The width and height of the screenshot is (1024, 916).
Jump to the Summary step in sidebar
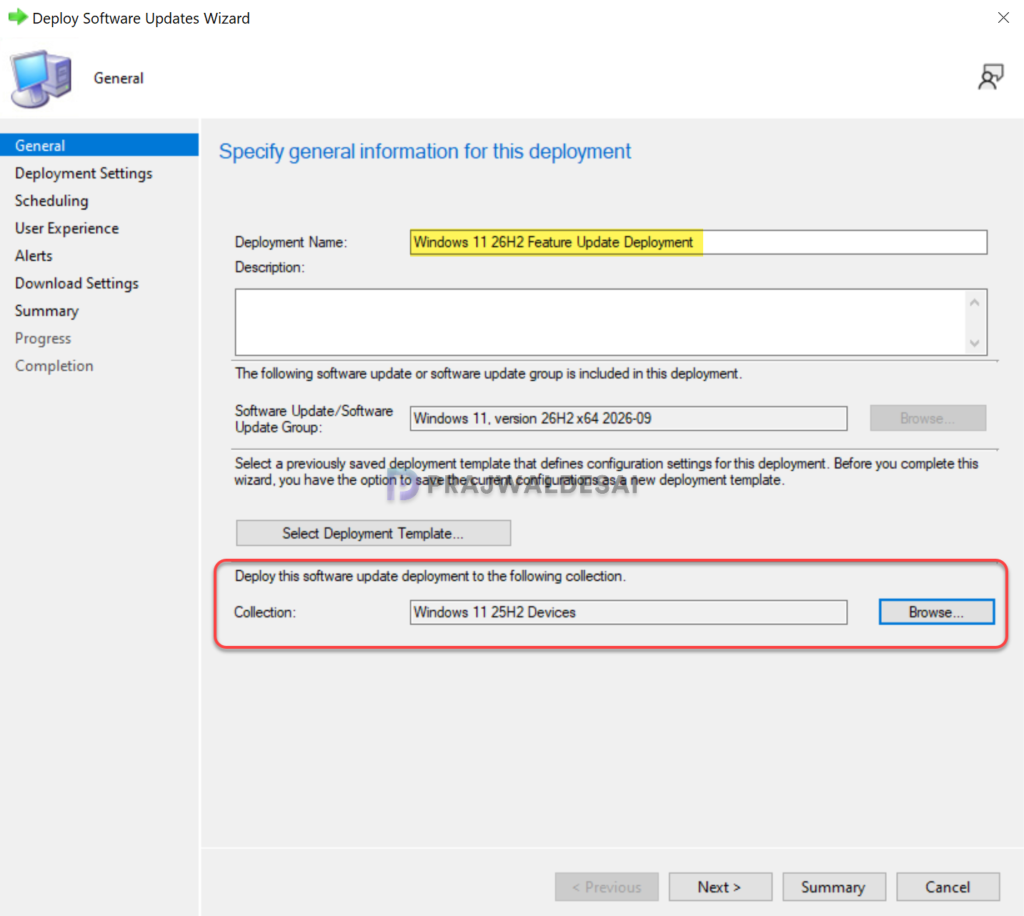click(x=46, y=311)
